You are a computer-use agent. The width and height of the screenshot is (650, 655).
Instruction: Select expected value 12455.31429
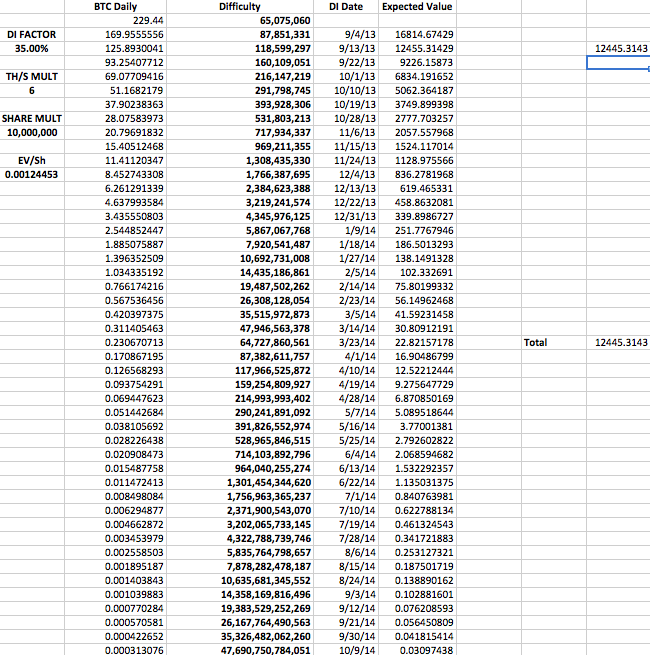pyautogui.click(x=417, y=48)
